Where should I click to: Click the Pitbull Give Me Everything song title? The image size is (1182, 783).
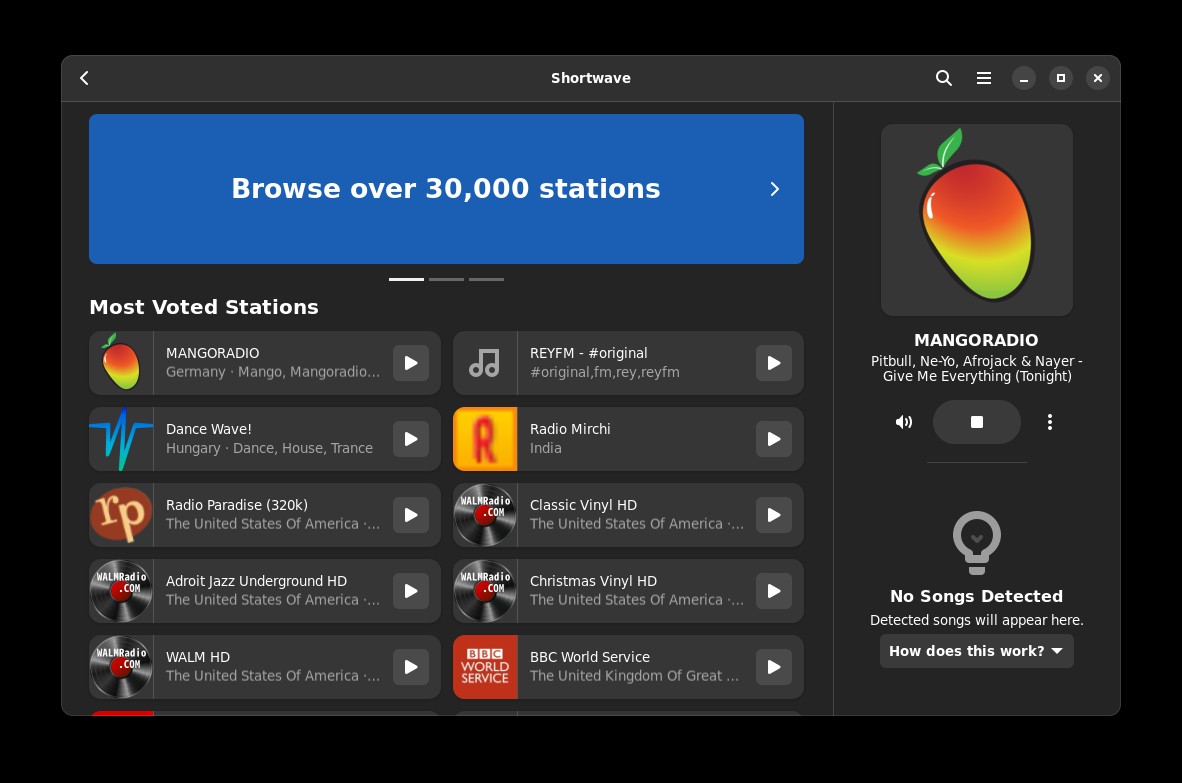click(x=977, y=369)
